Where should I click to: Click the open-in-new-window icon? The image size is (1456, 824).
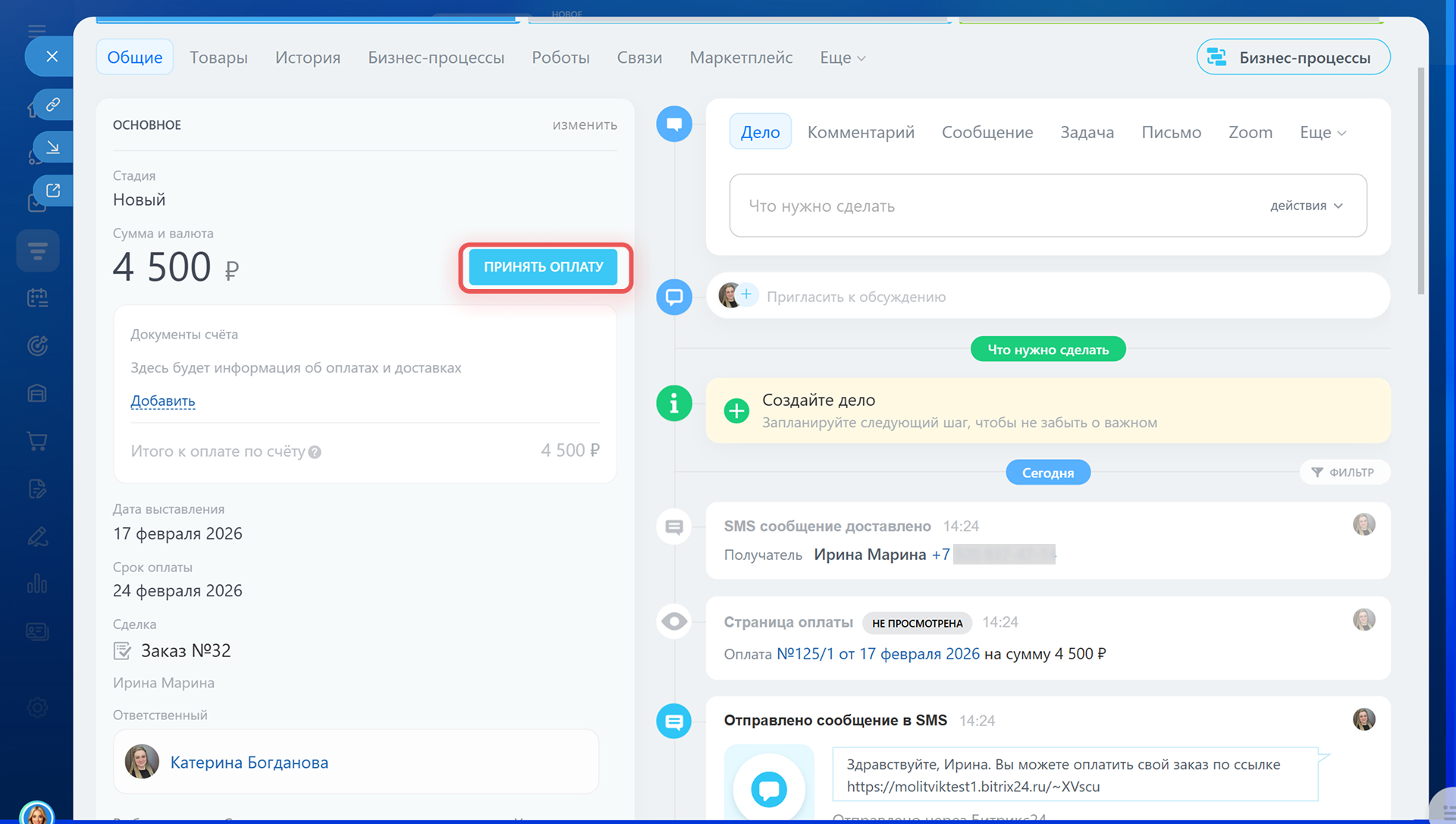pyautogui.click(x=53, y=190)
